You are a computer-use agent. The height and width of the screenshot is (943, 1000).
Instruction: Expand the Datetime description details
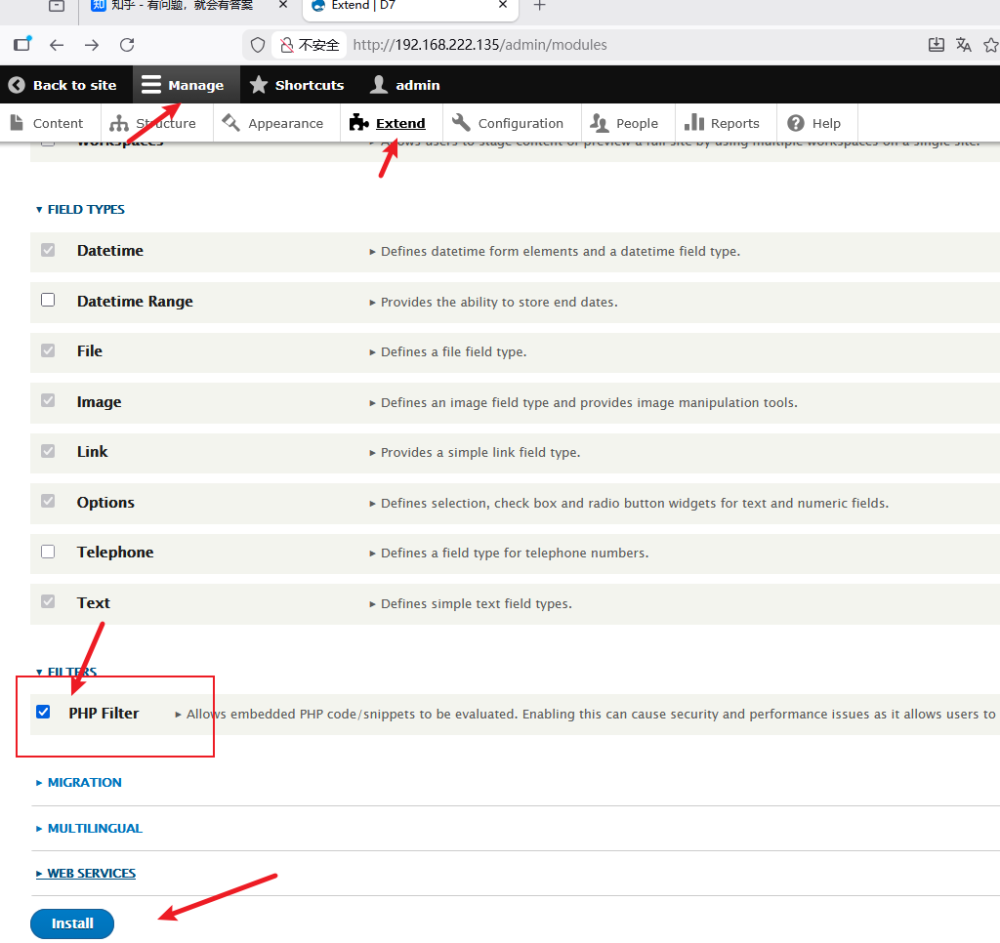(x=555, y=252)
